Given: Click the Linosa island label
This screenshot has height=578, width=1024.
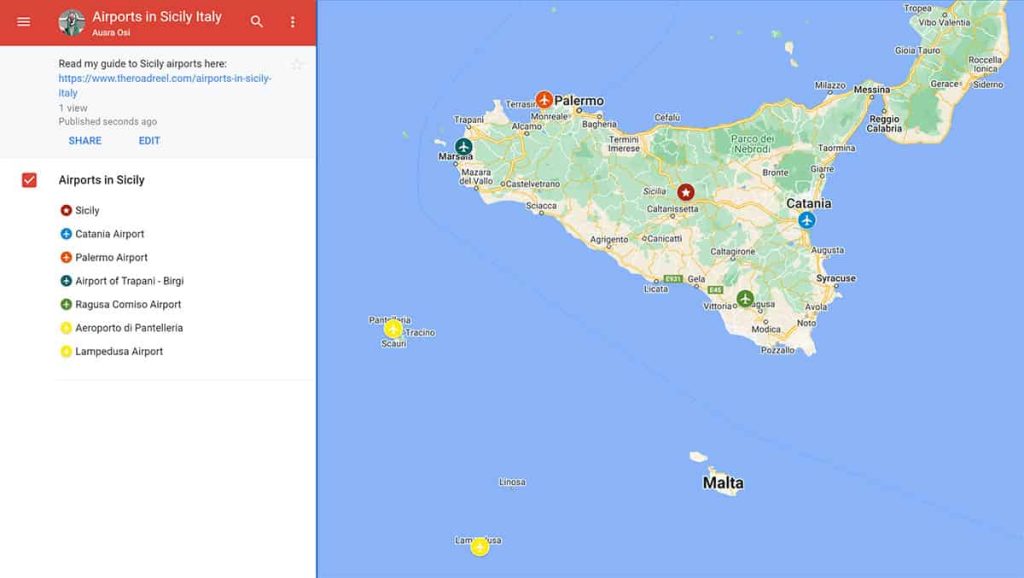Looking at the screenshot, I should click(x=512, y=482).
